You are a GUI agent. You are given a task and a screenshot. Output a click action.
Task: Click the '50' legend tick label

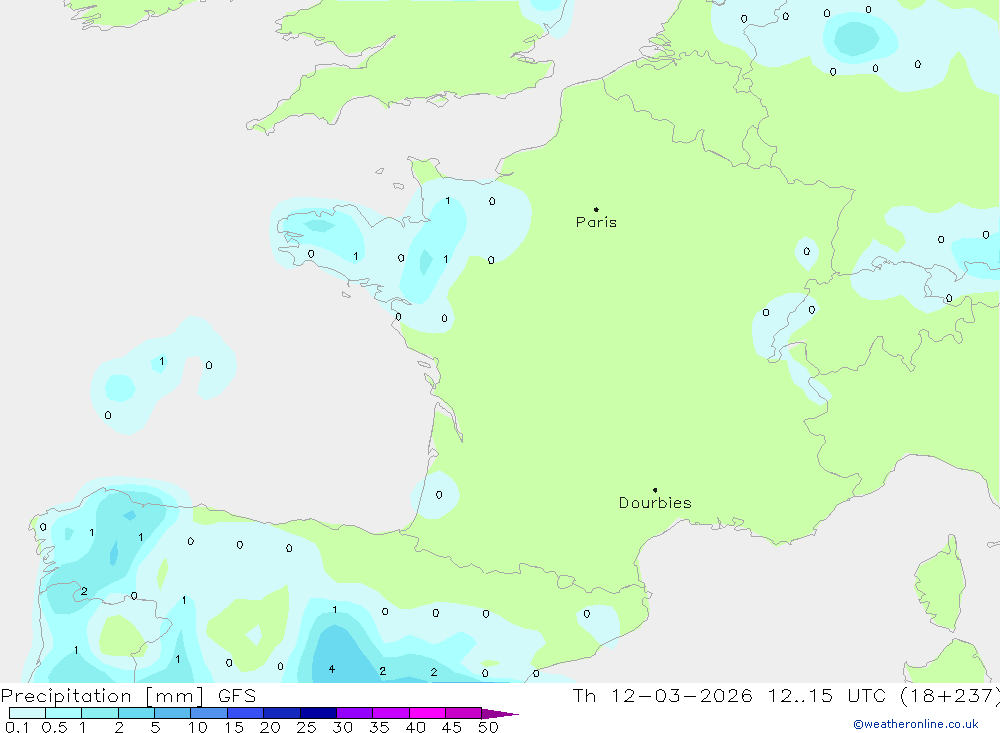point(488,727)
